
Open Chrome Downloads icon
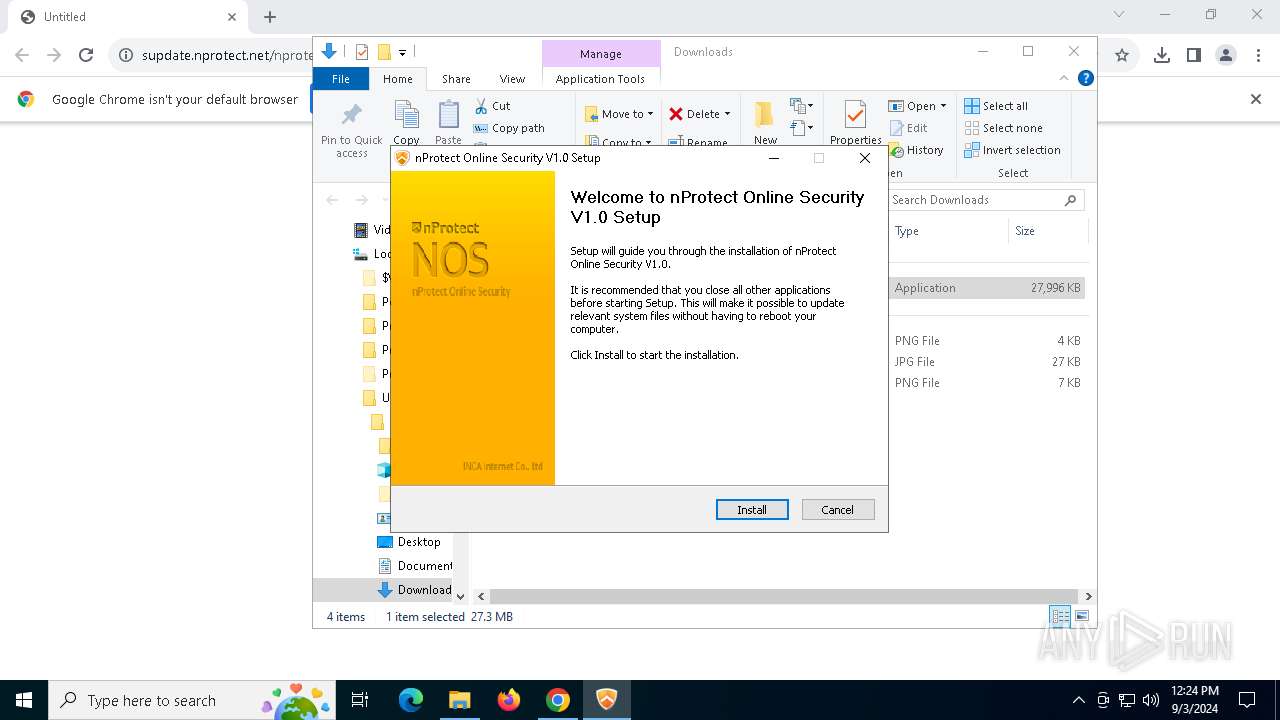tap(1162, 56)
